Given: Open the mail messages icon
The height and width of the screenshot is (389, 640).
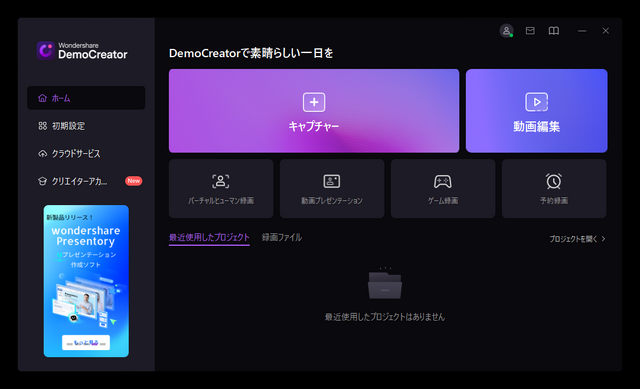Looking at the screenshot, I should (530, 31).
